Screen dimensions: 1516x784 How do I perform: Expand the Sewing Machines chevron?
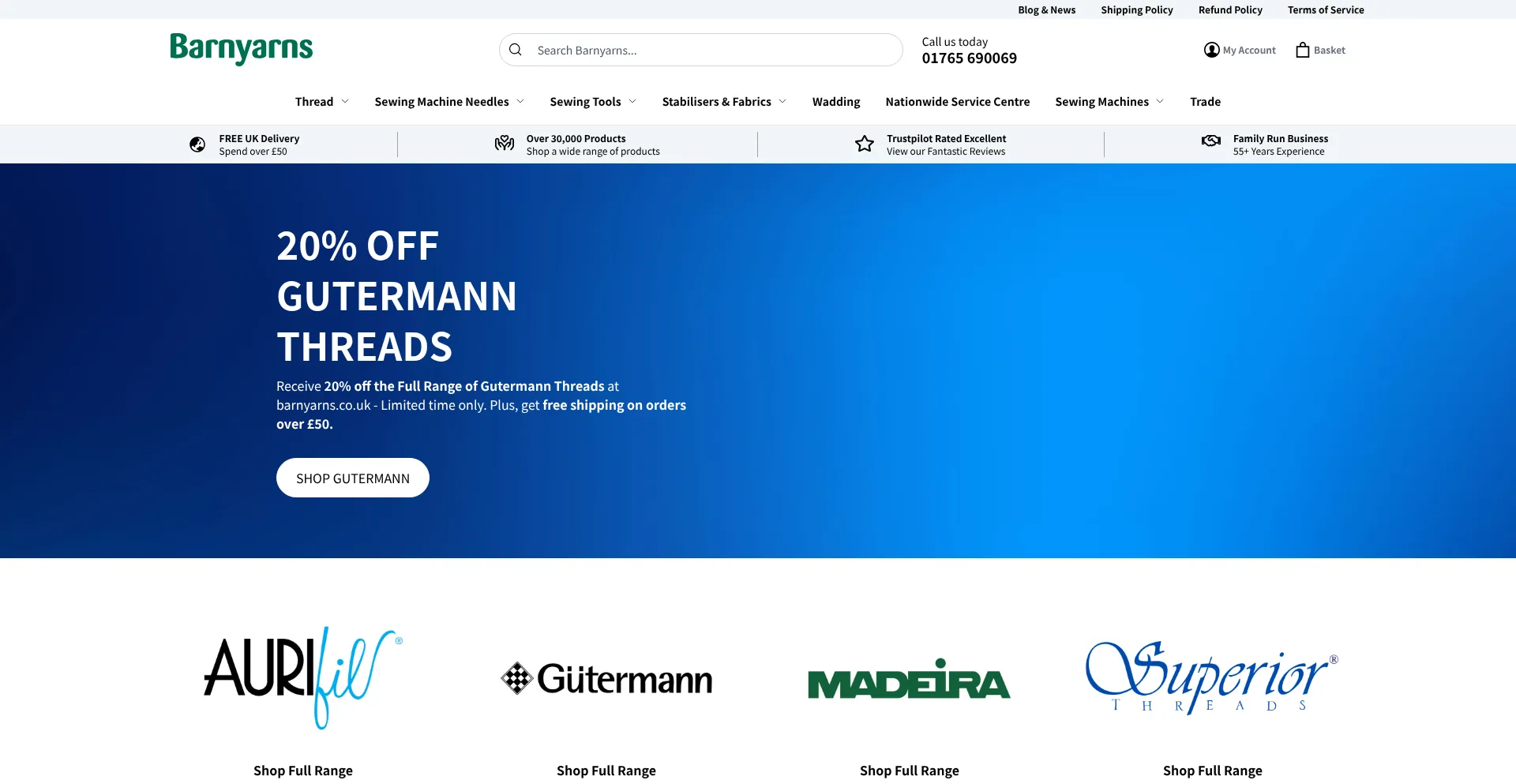pyautogui.click(x=1160, y=101)
